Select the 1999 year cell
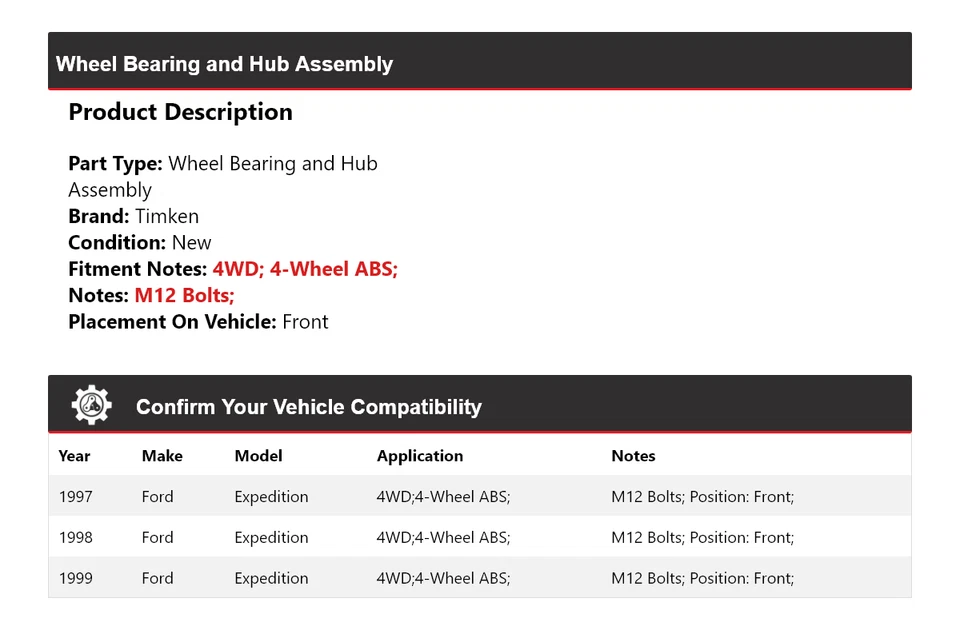Viewport: 960px width, 630px height. click(75, 579)
